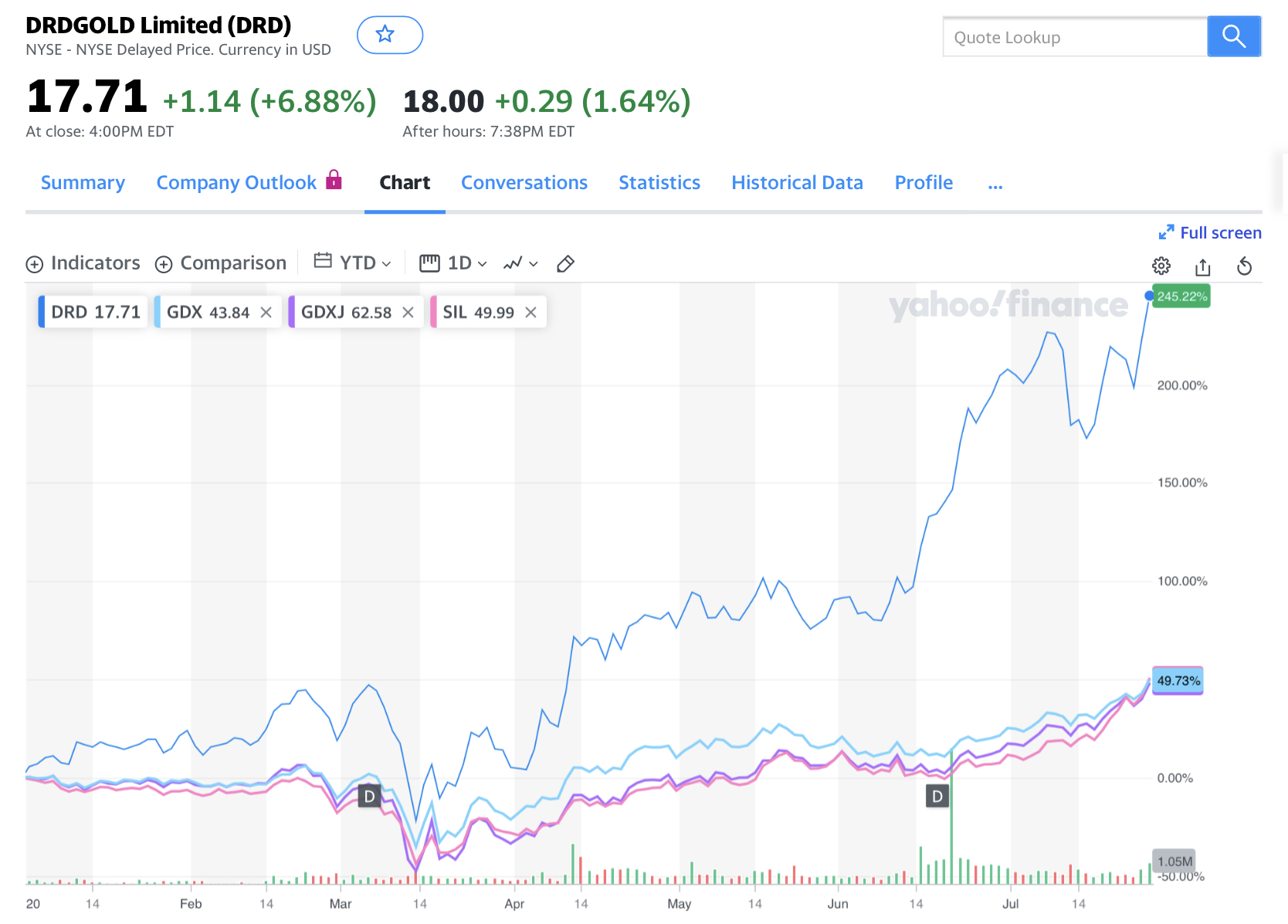The width and height of the screenshot is (1288, 924).
Task: Switch to the Statistics tab
Action: point(659,183)
